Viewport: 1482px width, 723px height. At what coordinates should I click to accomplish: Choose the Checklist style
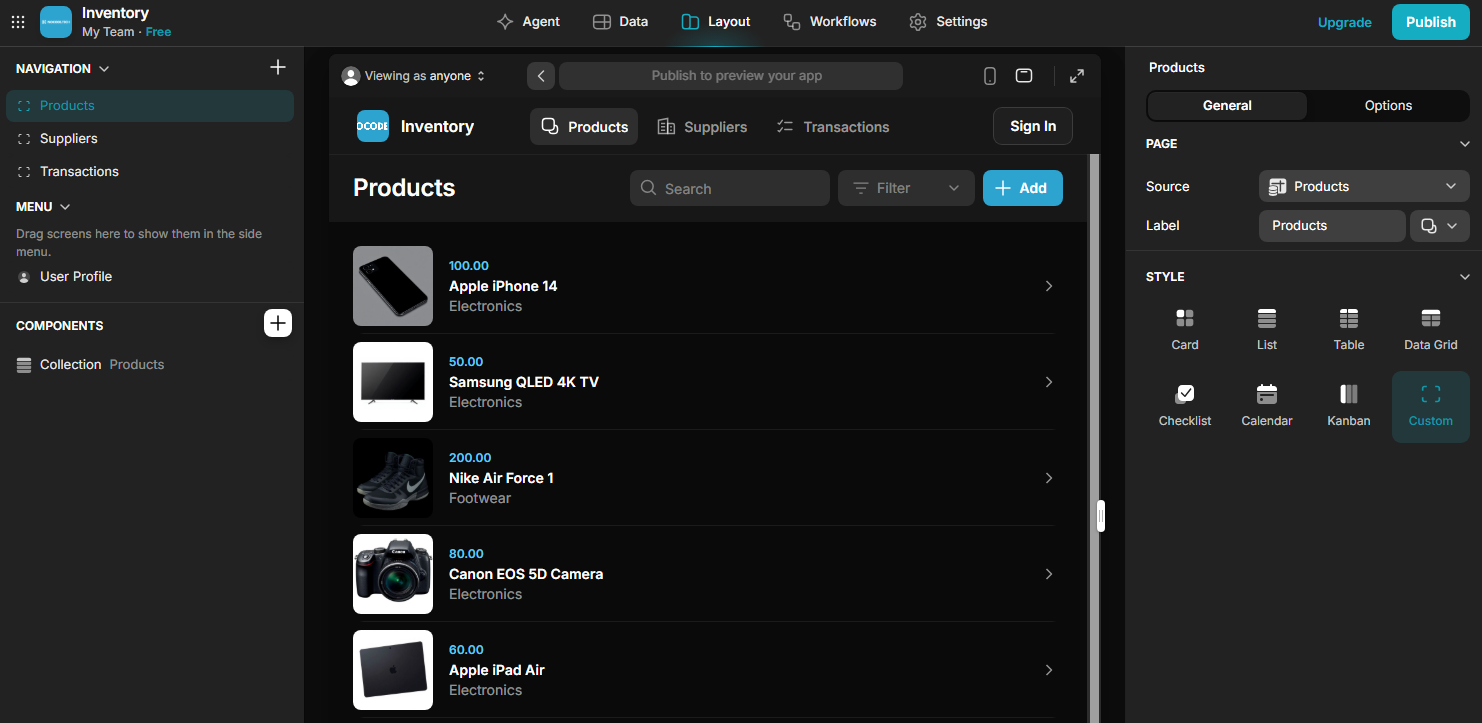(1185, 406)
